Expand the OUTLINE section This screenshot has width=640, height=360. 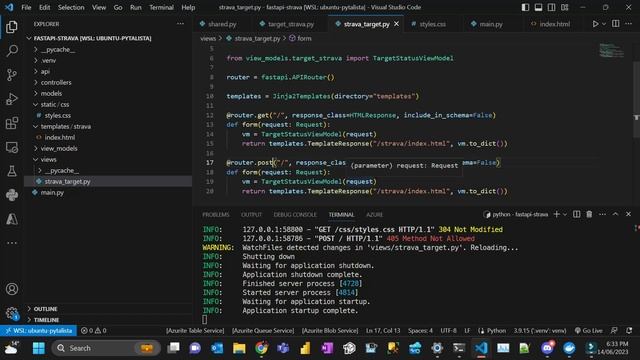click(45, 309)
